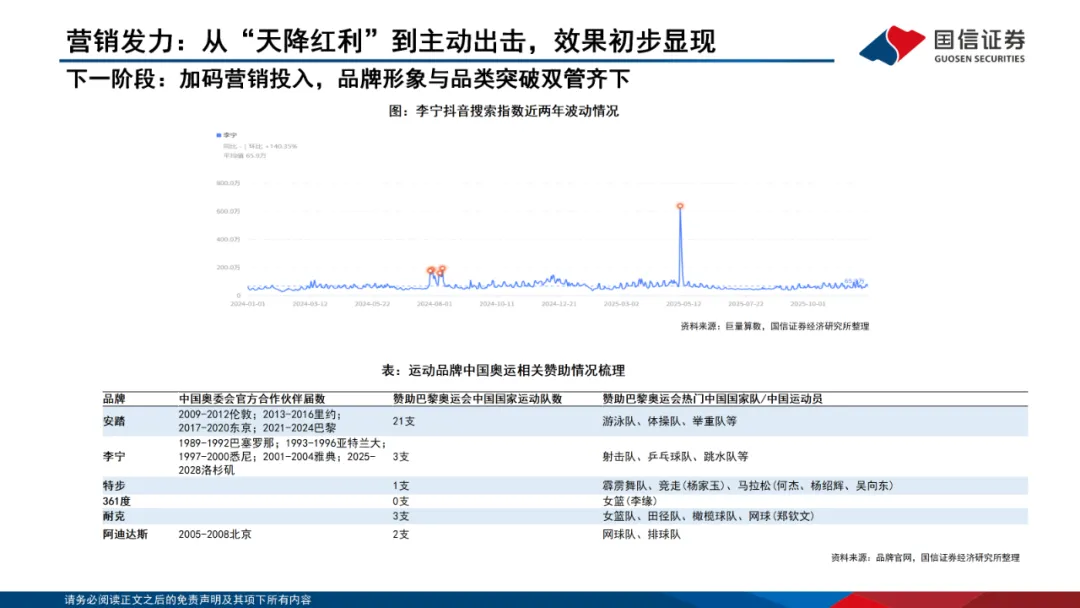Click the 200.0万 y-axis label

click(x=228, y=267)
